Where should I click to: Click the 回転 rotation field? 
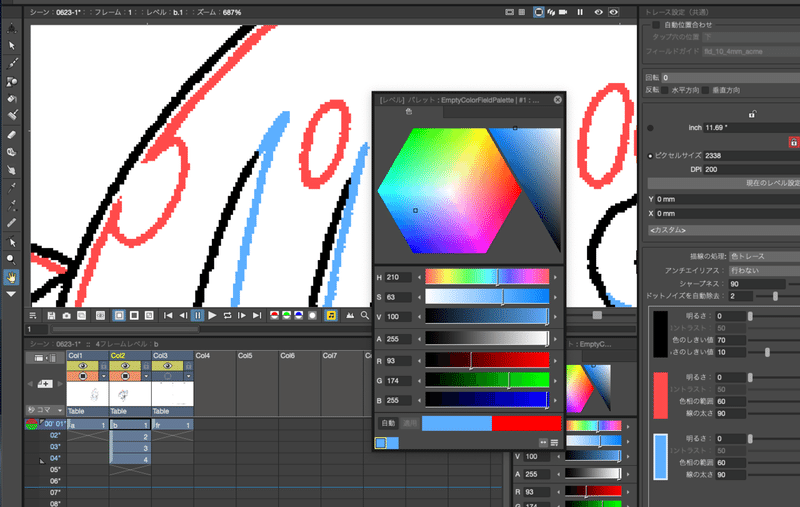tap(731, 78)
